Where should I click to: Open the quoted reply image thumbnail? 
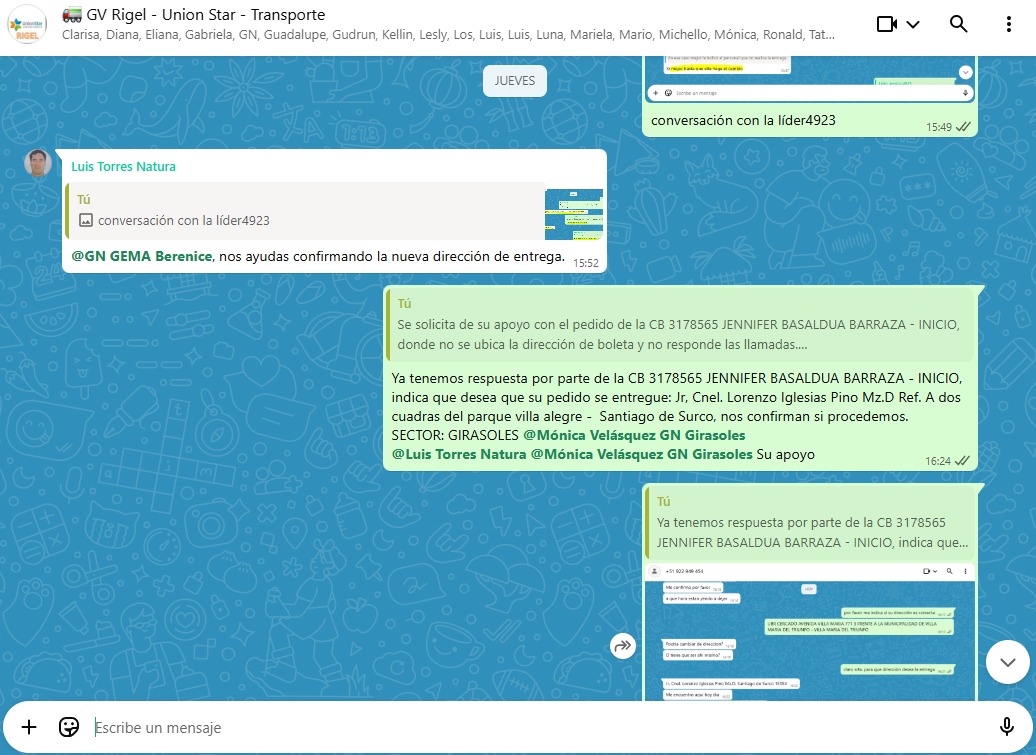tap(573, 214)
